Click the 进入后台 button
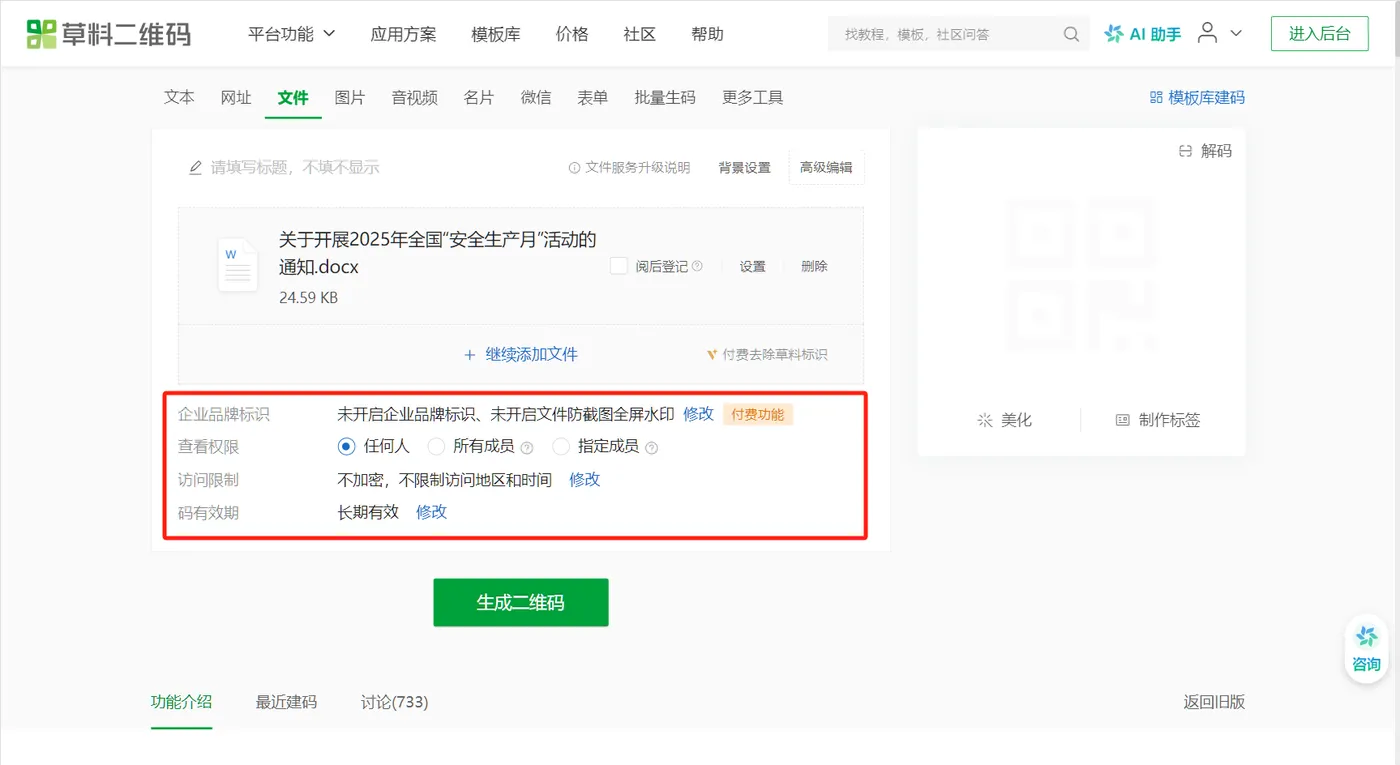1400x765 pixels. [1320, 34]
